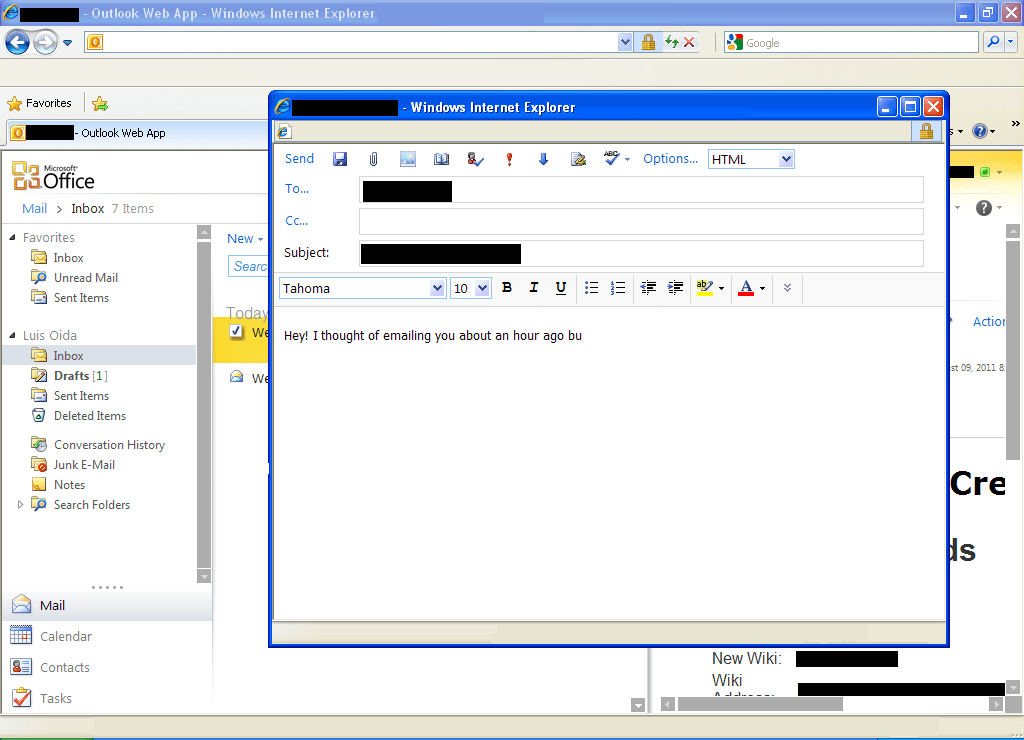
Task: Click the Mail breadcrumb link
Action: point(34,208)
